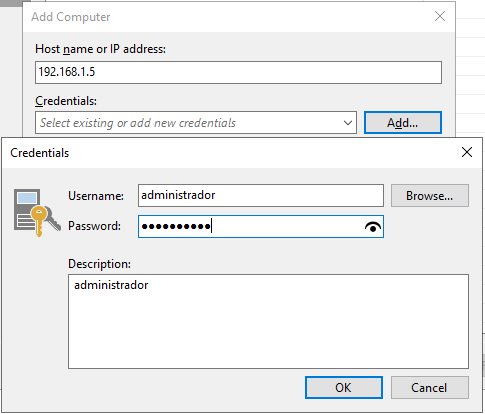
Task: Focus the host name field showing 192.168.1.5
Action: coord(238,72)
